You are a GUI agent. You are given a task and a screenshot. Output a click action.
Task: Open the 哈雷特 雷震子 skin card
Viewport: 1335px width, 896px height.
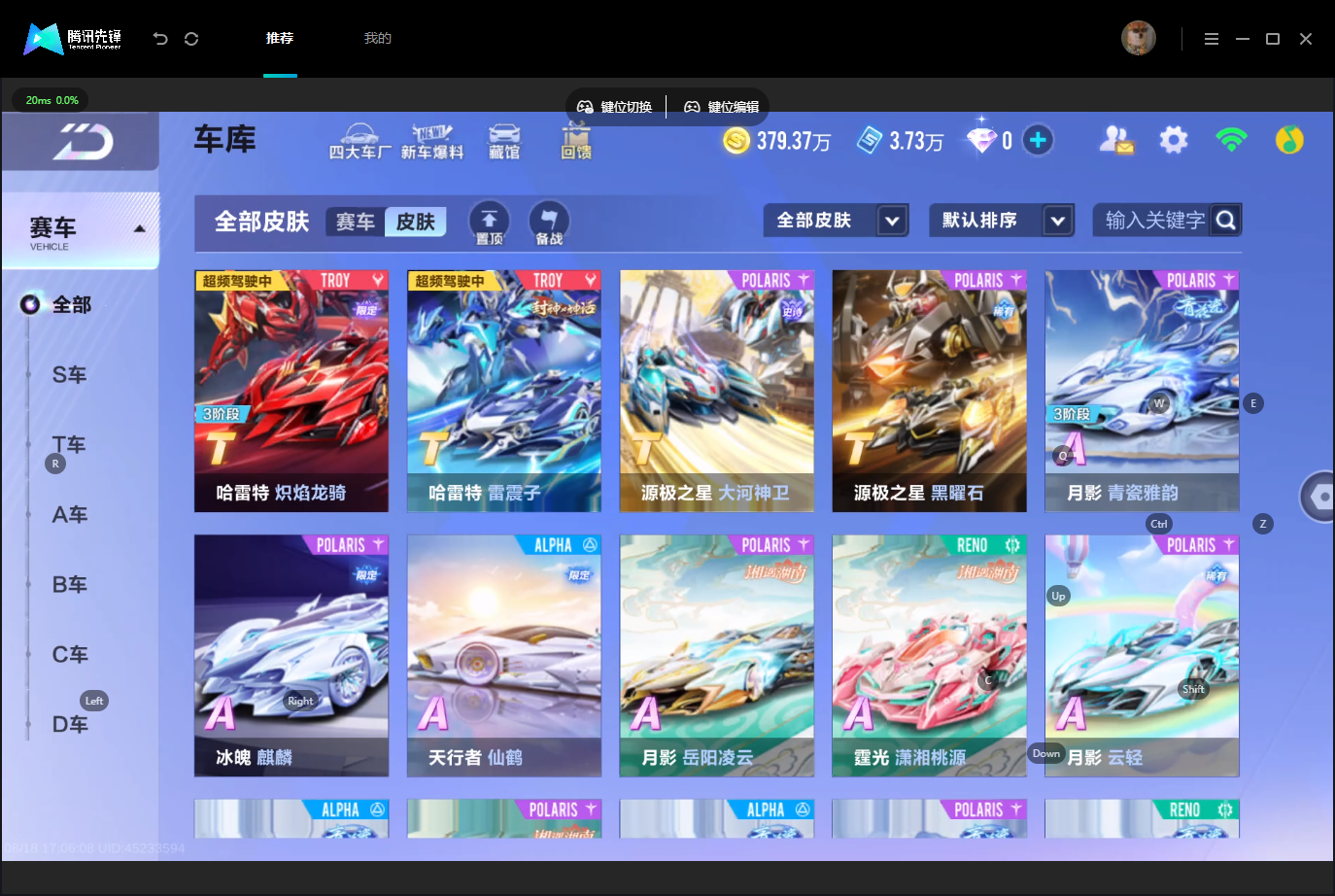[504, 391]
